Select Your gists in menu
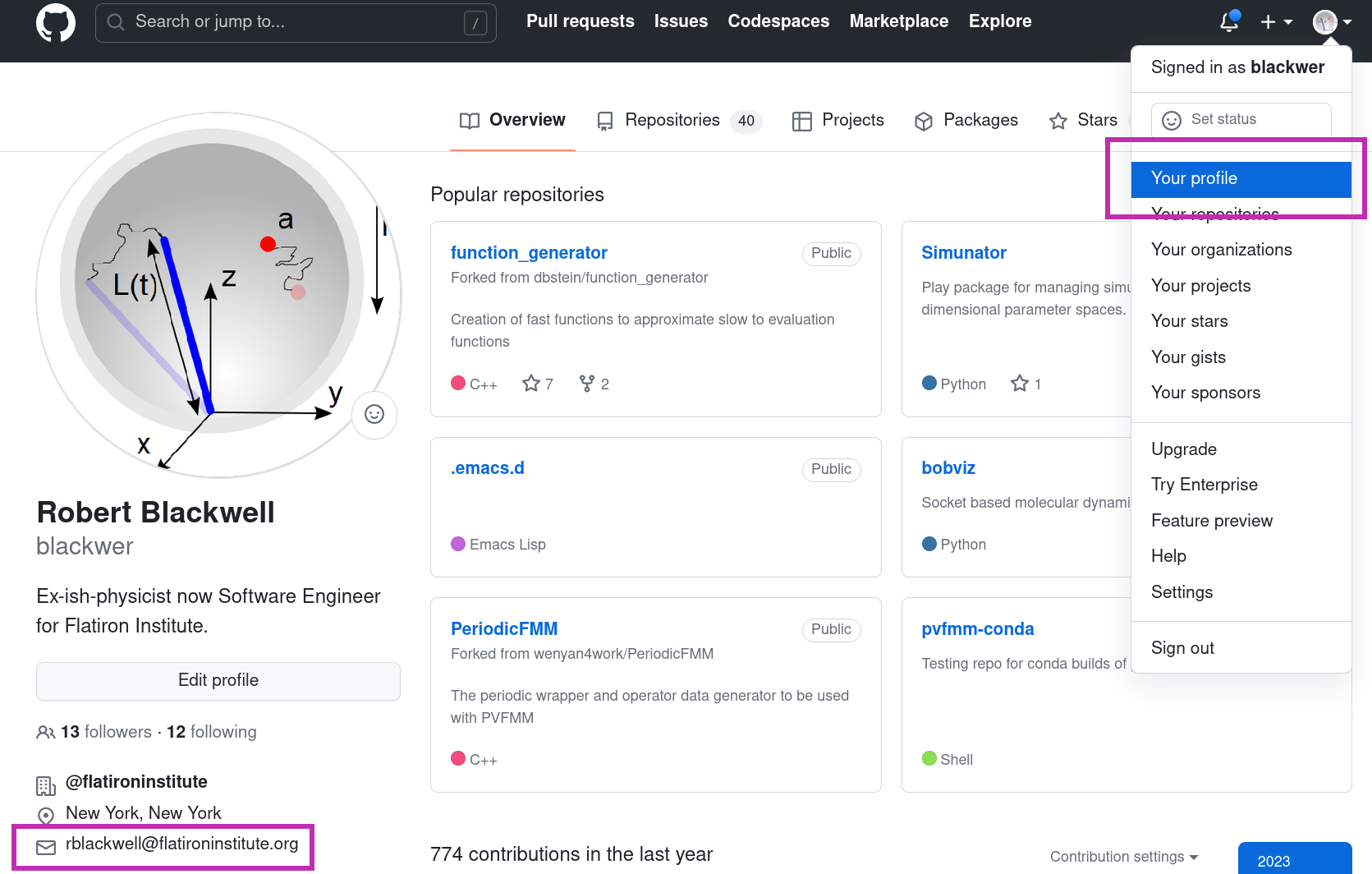Viewport: 1372px width, 874px height. 1241,357
